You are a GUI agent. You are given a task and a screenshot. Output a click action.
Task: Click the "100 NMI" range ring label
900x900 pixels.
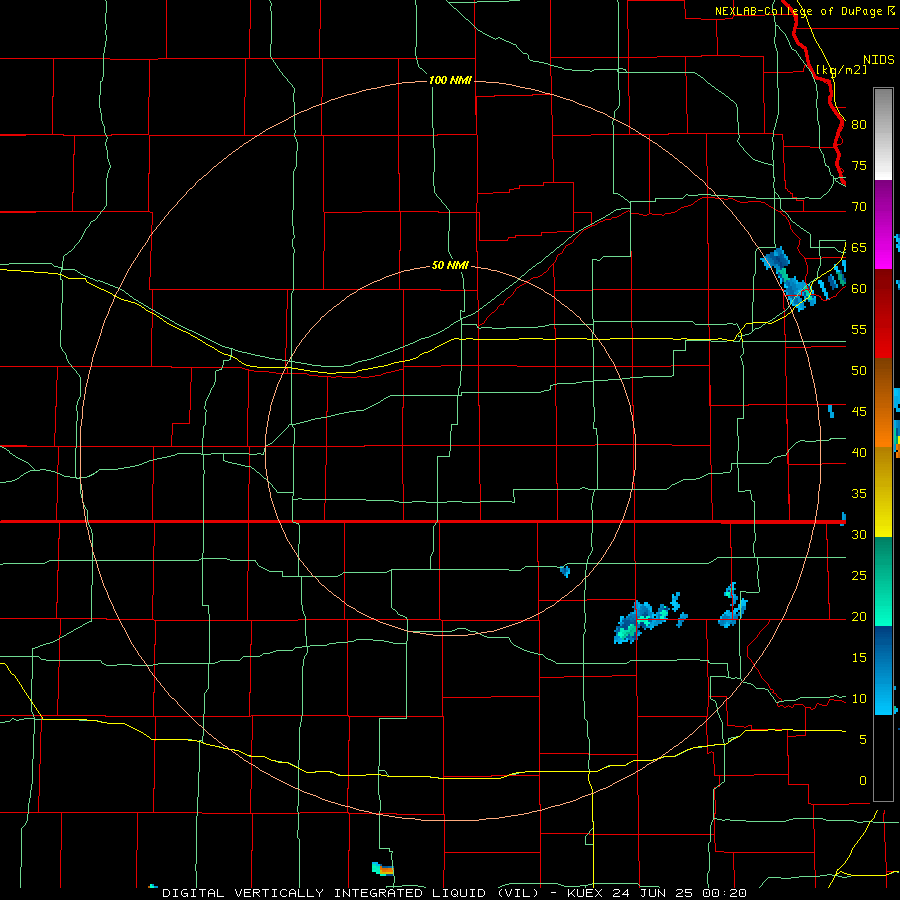[450, 80]
